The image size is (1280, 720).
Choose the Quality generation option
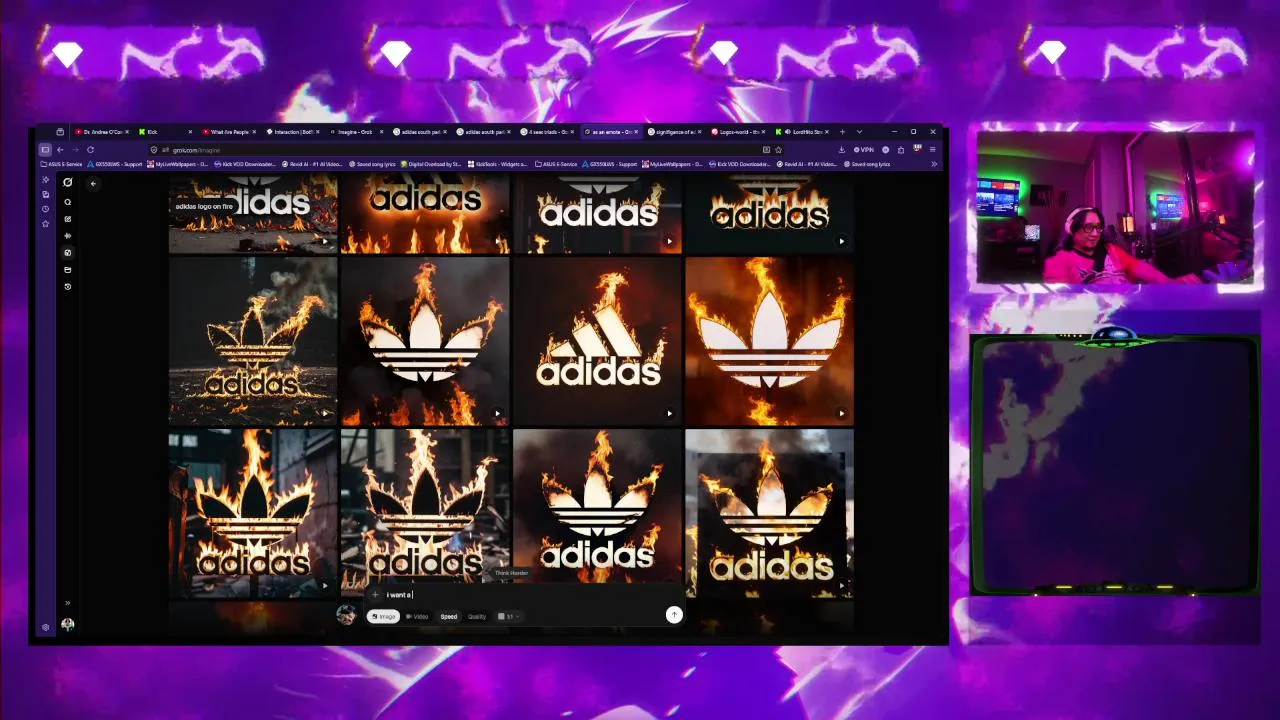477,616
